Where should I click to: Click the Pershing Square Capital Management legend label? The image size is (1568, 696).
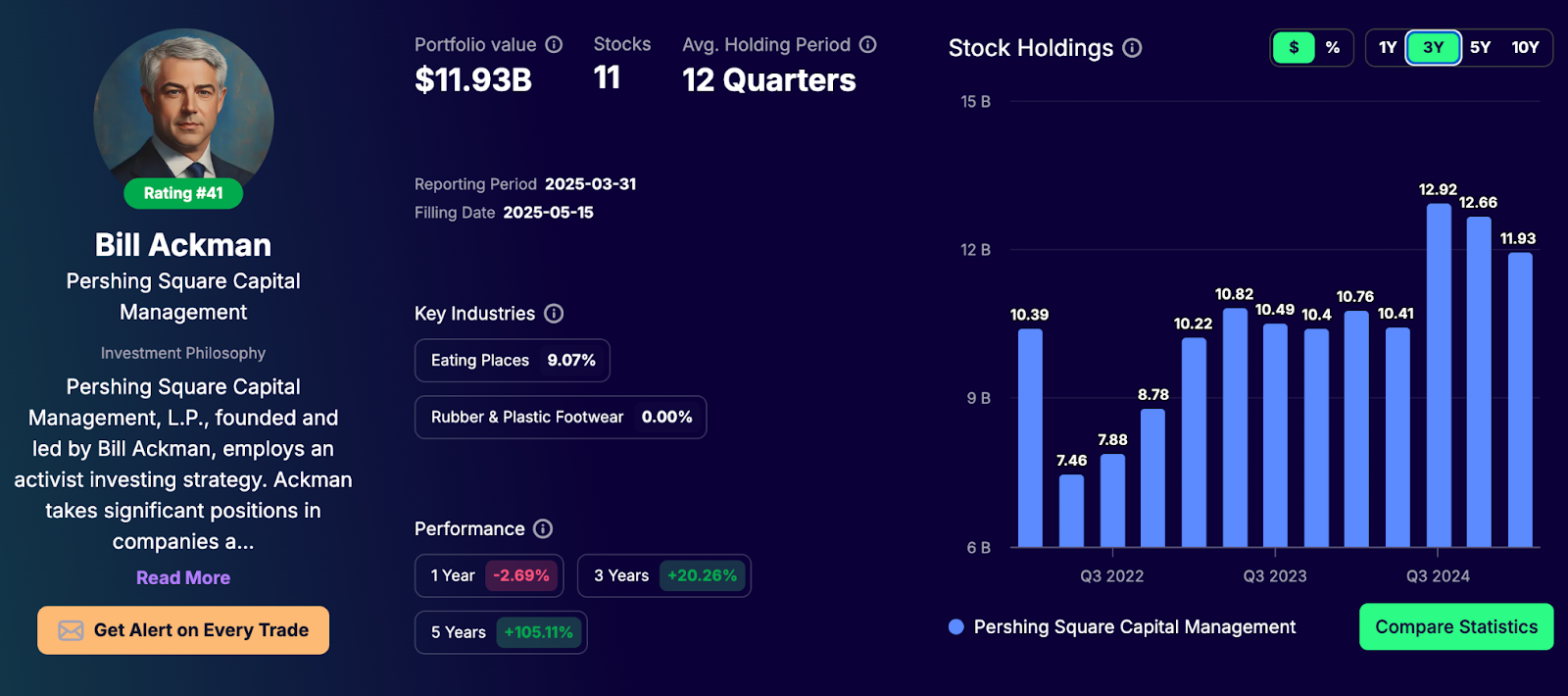tap(1135, 626)
